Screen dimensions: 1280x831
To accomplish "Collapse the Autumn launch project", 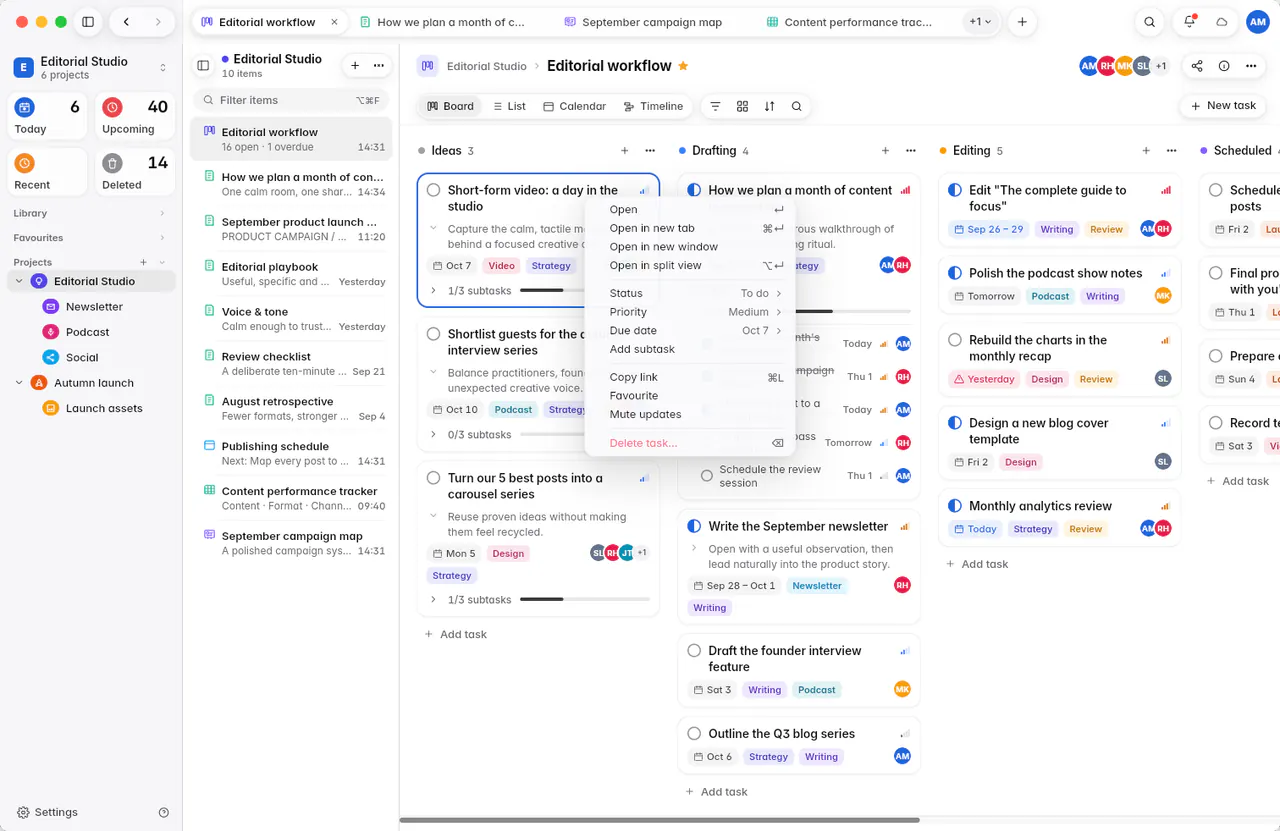I will click(x=19, y=383).
